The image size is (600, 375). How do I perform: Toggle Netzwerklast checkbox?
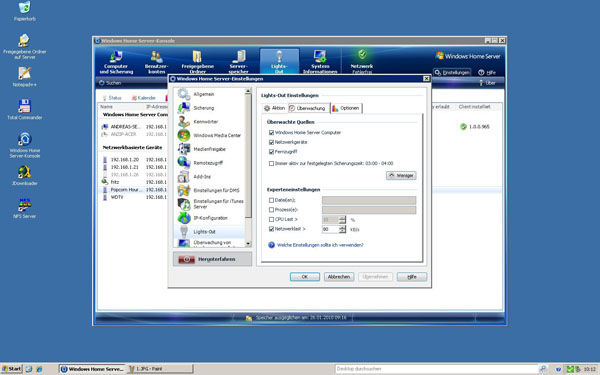click(x=271, y=229)
